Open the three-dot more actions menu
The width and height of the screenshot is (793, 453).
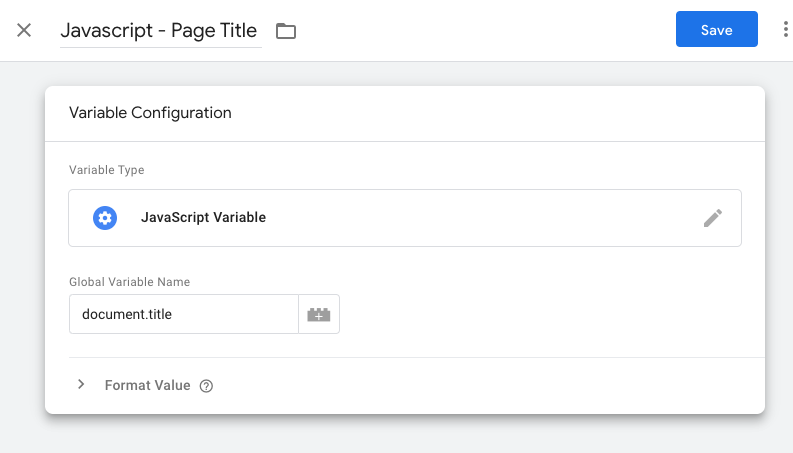point(785,30)
